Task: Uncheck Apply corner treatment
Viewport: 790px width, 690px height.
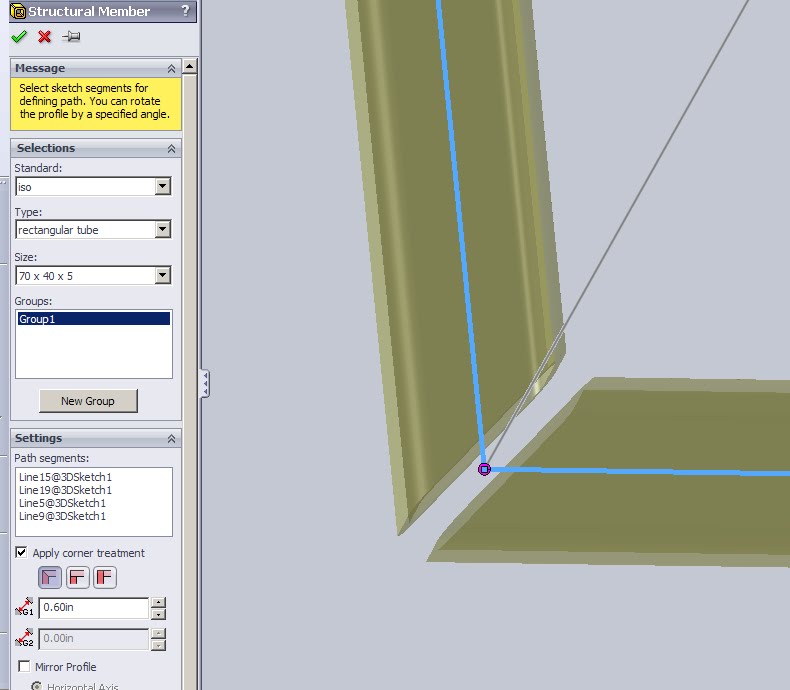Action: click(21, 553)
